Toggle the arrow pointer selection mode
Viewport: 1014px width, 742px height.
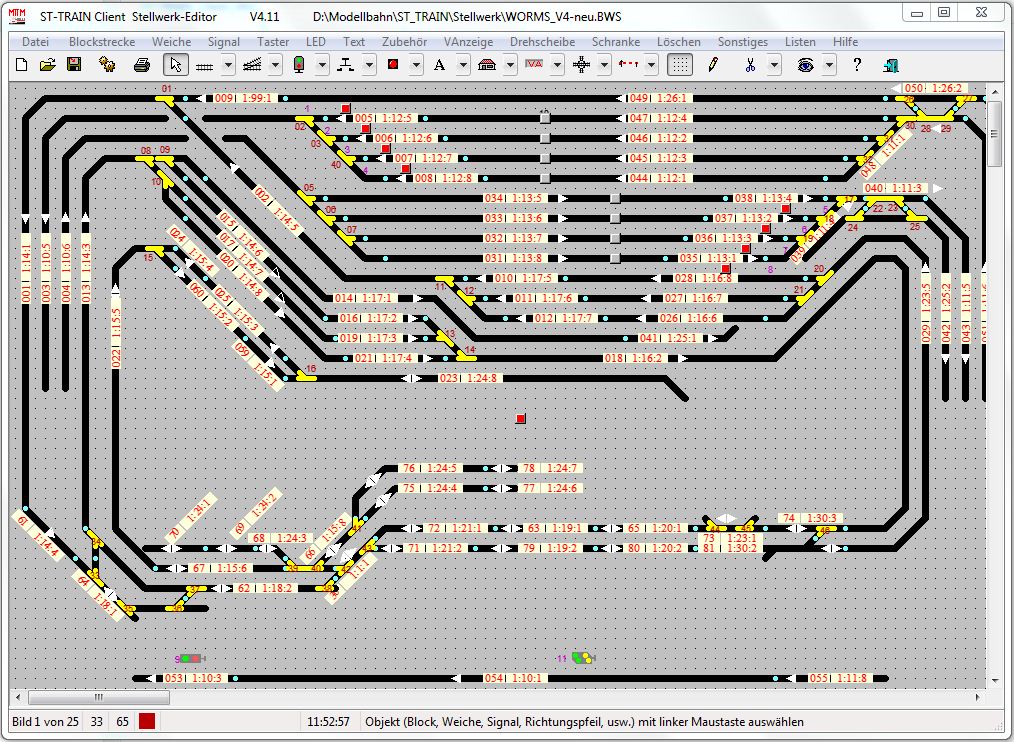175,65
